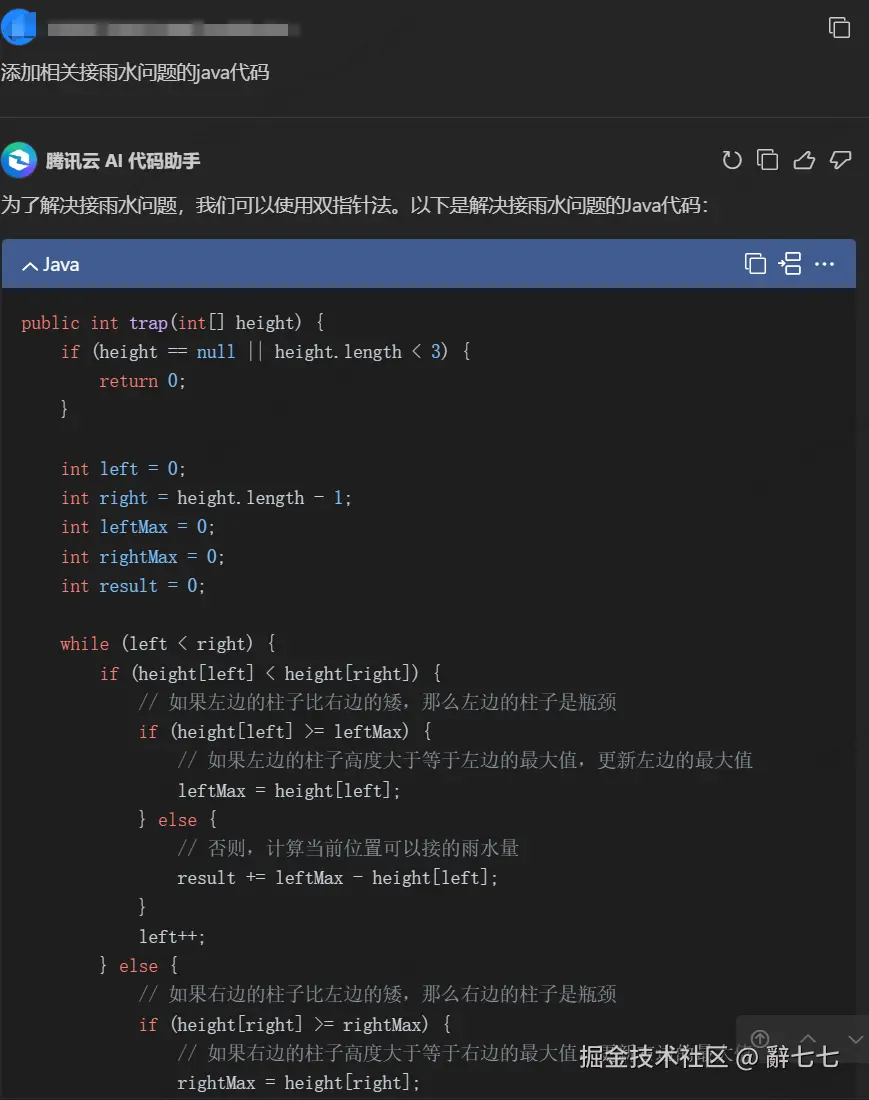Click the message '添加相关接雨水问题的java代码'
This screenshot has height=1100, width=869.
coord(135,72)
